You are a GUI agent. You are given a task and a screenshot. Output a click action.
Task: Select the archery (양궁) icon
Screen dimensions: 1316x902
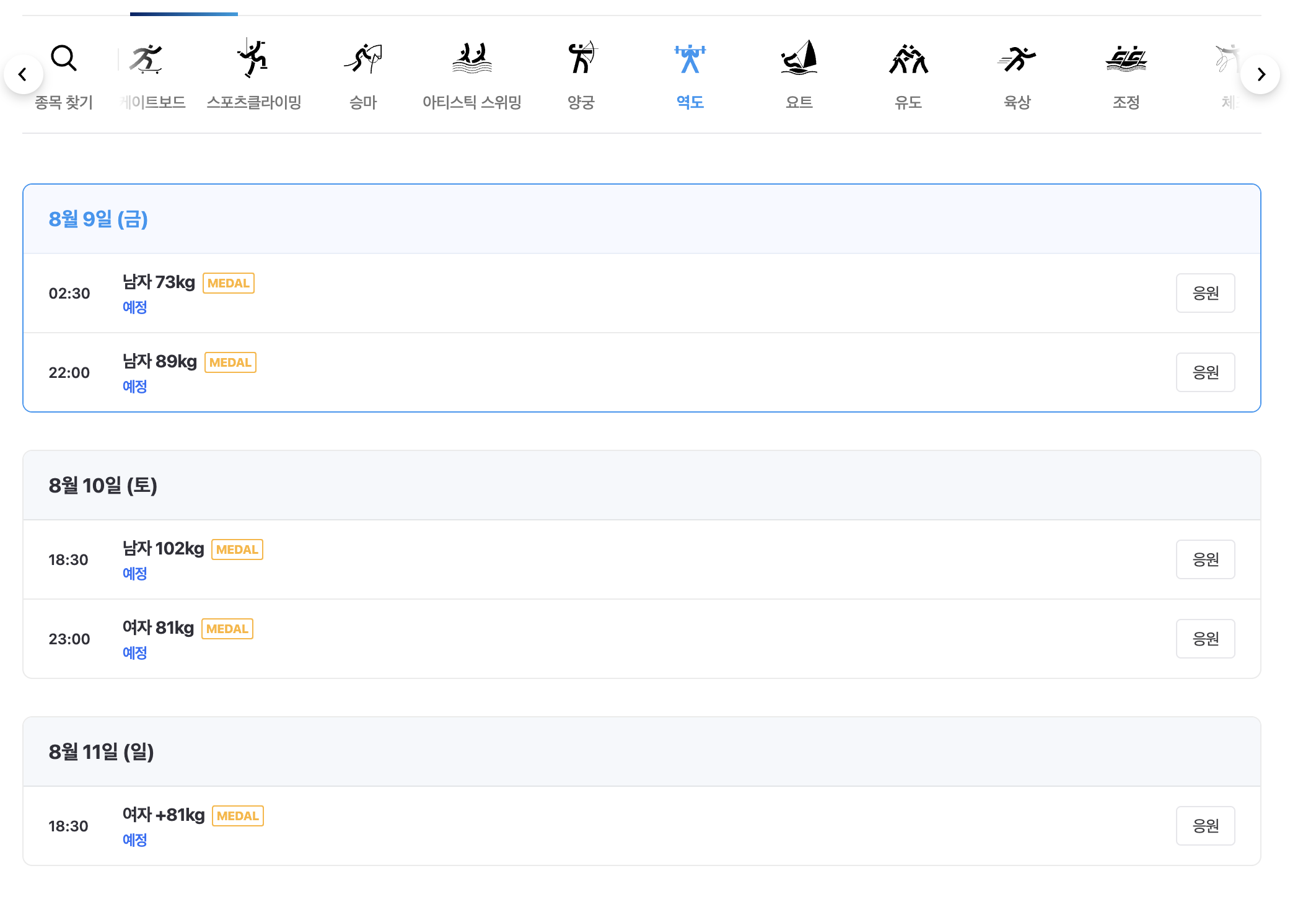pos(581,58)
